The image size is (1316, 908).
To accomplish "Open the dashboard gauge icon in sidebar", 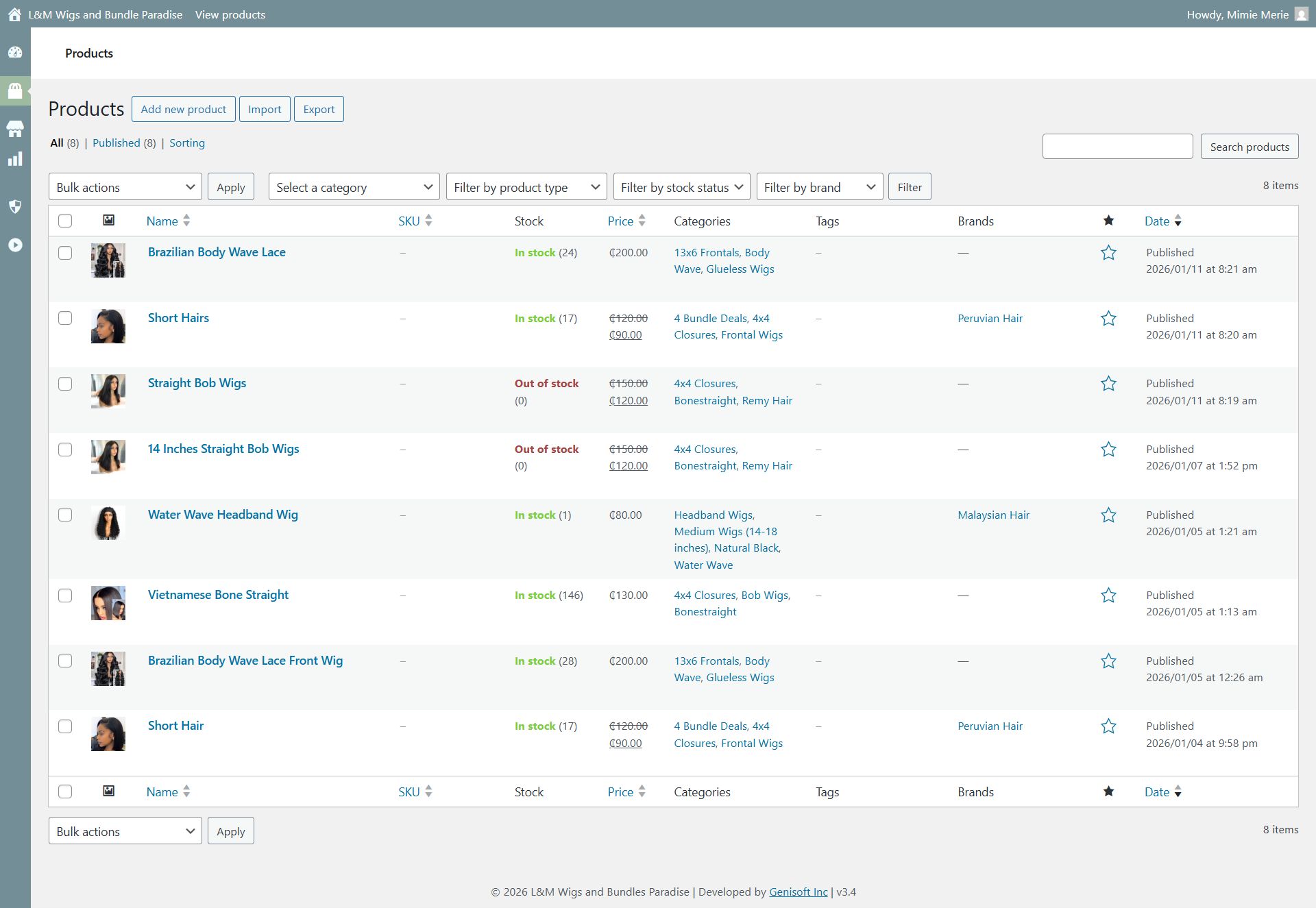I will [15, 53].
